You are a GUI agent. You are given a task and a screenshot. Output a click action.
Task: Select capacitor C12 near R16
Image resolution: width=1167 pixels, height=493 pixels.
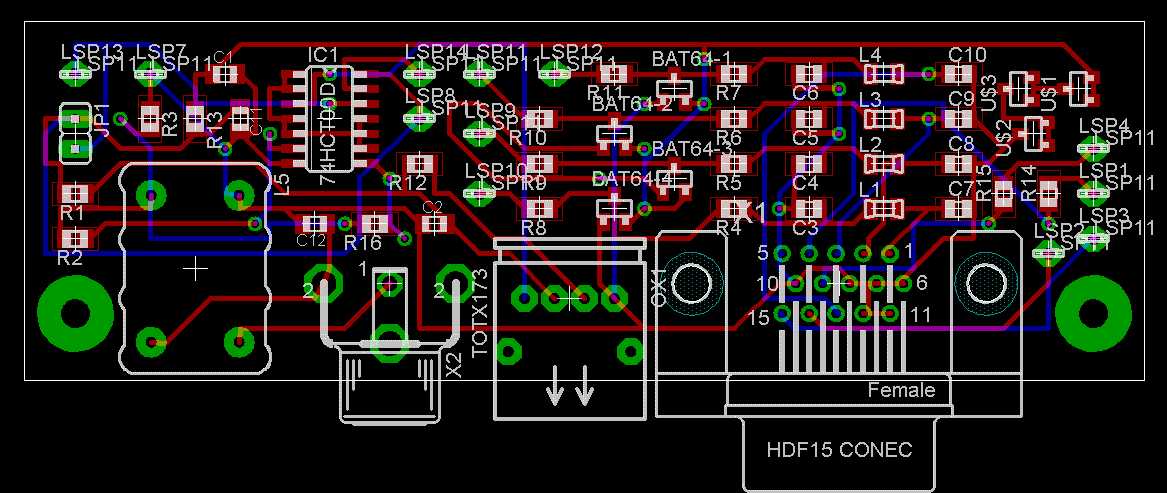(314, 223)
